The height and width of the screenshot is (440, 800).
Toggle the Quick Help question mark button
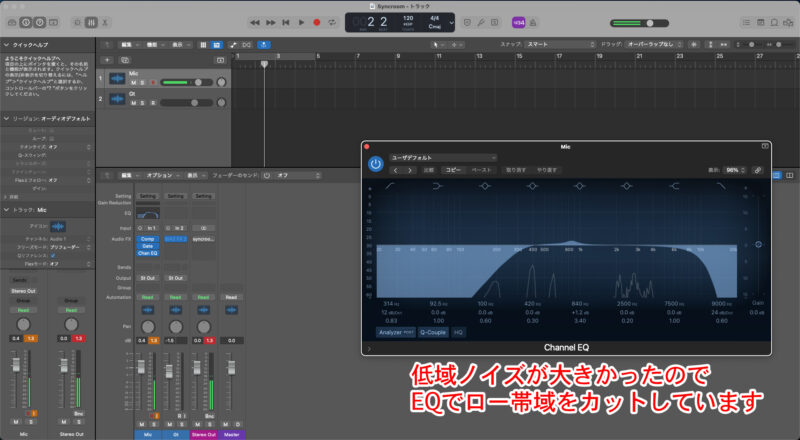[x=39, y=22]
